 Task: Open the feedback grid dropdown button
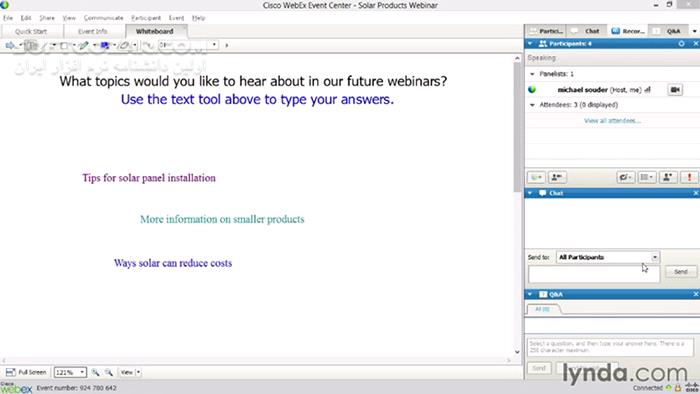click(x=646, y=178)
